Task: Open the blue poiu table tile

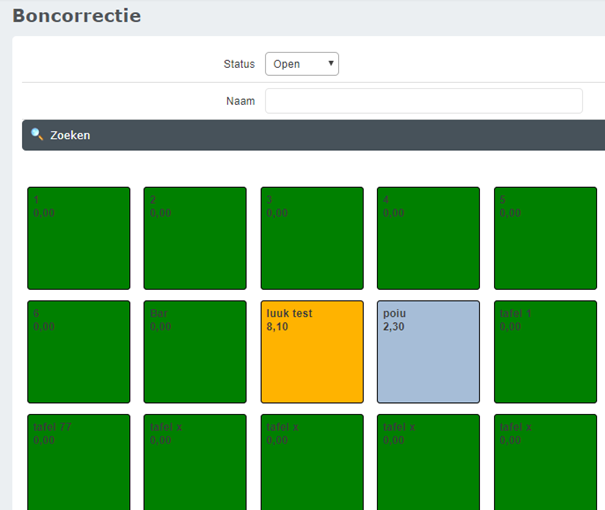Action: click(x=428, y=352)
